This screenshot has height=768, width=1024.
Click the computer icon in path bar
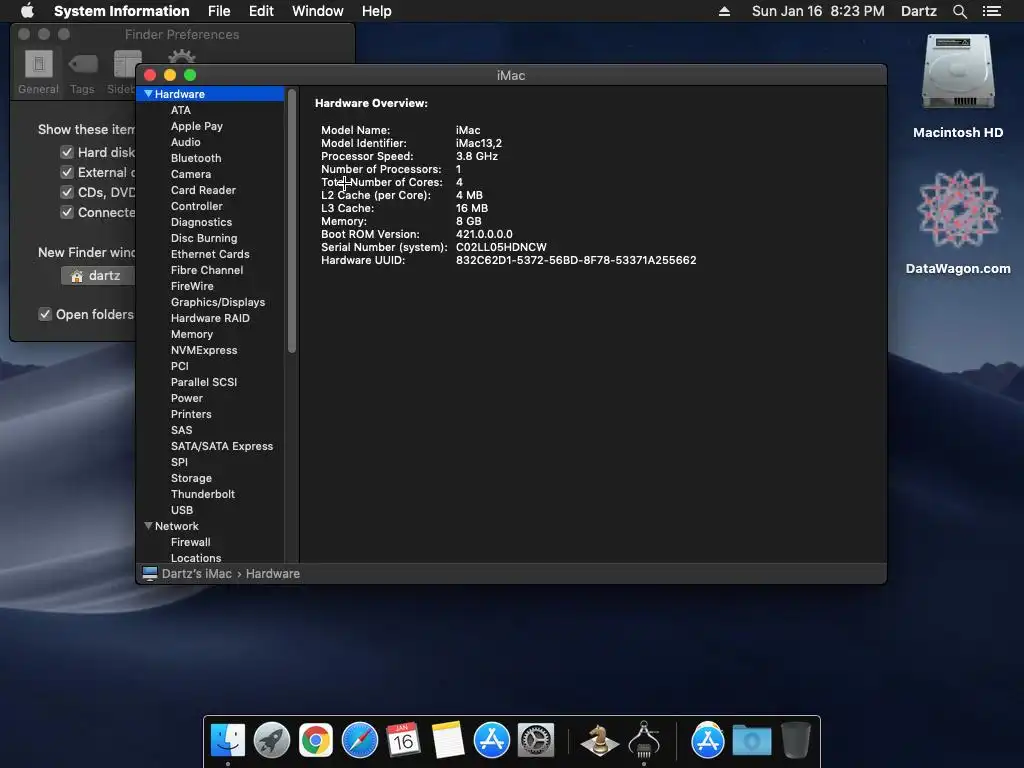[x=150, y=573]
